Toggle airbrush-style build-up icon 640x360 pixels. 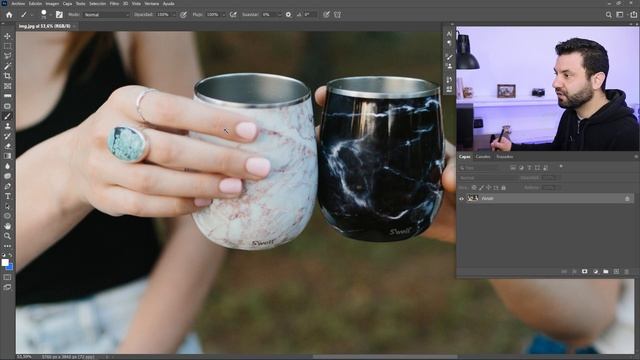click(233, 15)
